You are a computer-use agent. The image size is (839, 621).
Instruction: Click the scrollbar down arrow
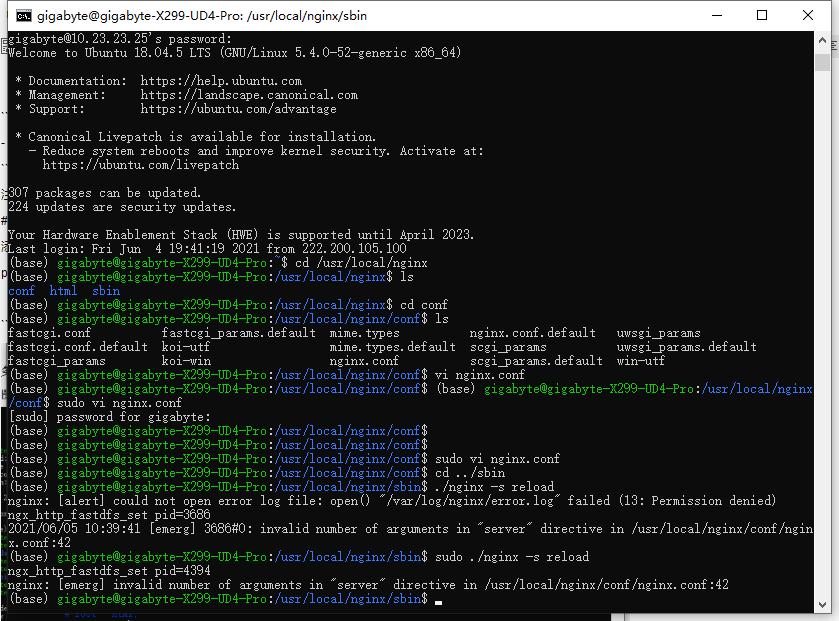click(x=822, y=604)
